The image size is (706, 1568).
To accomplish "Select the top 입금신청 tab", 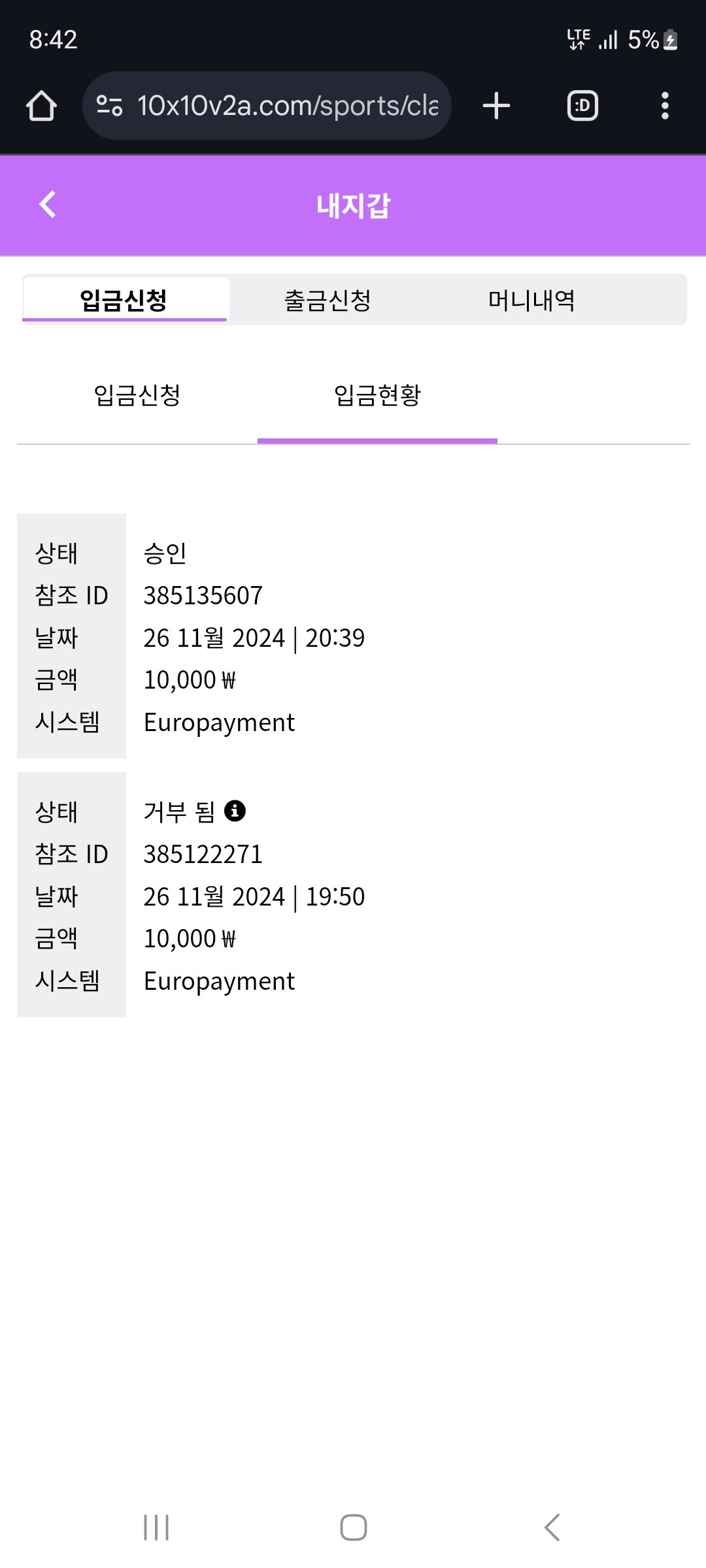I will click(x=124, y=301).
